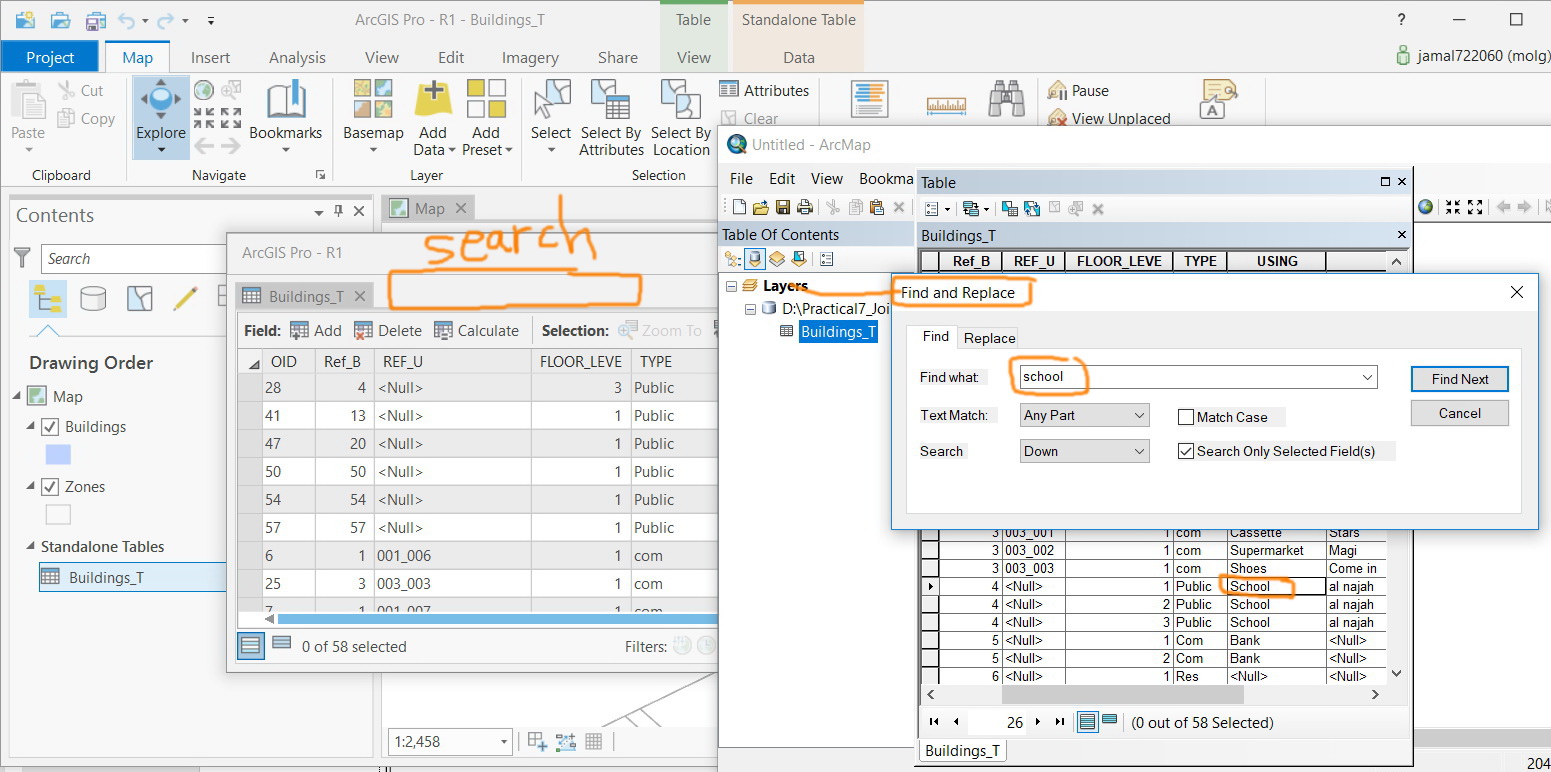Screen dimensions: 1551x772
Task: Click the Add Preset icon
Action: tap(486, 100)
